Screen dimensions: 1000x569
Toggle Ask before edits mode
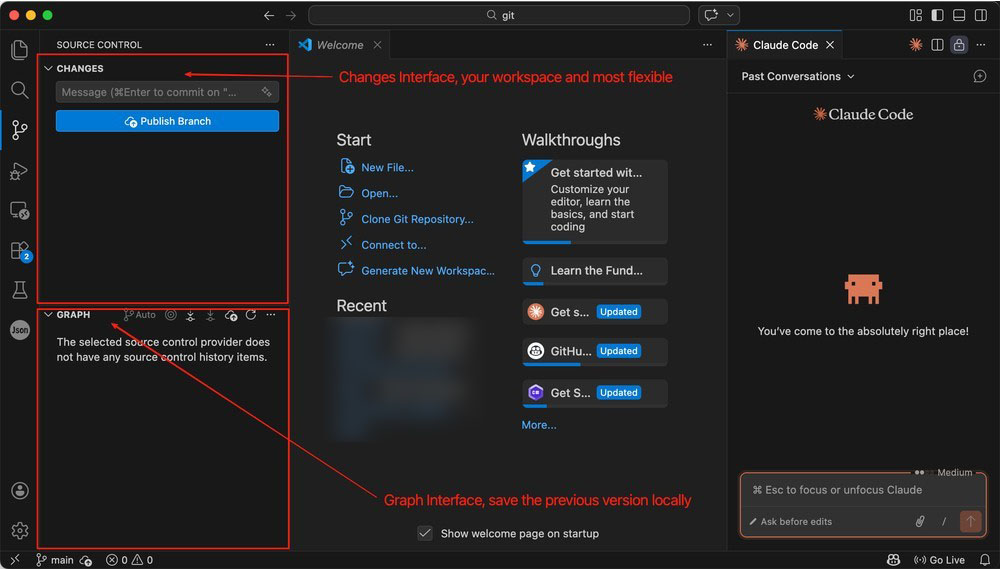pos(791,521)
